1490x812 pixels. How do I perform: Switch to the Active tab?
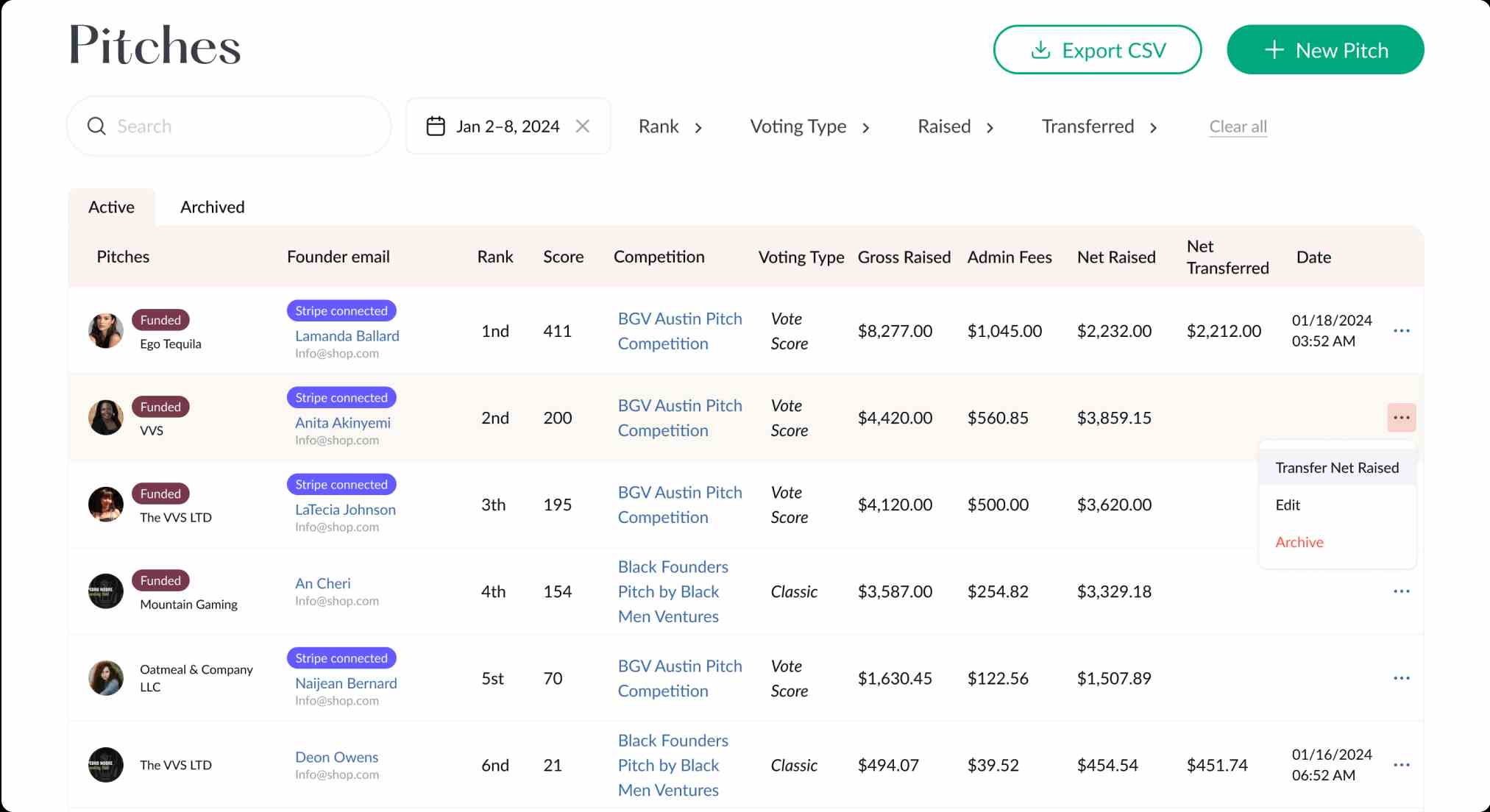[111, 207]
